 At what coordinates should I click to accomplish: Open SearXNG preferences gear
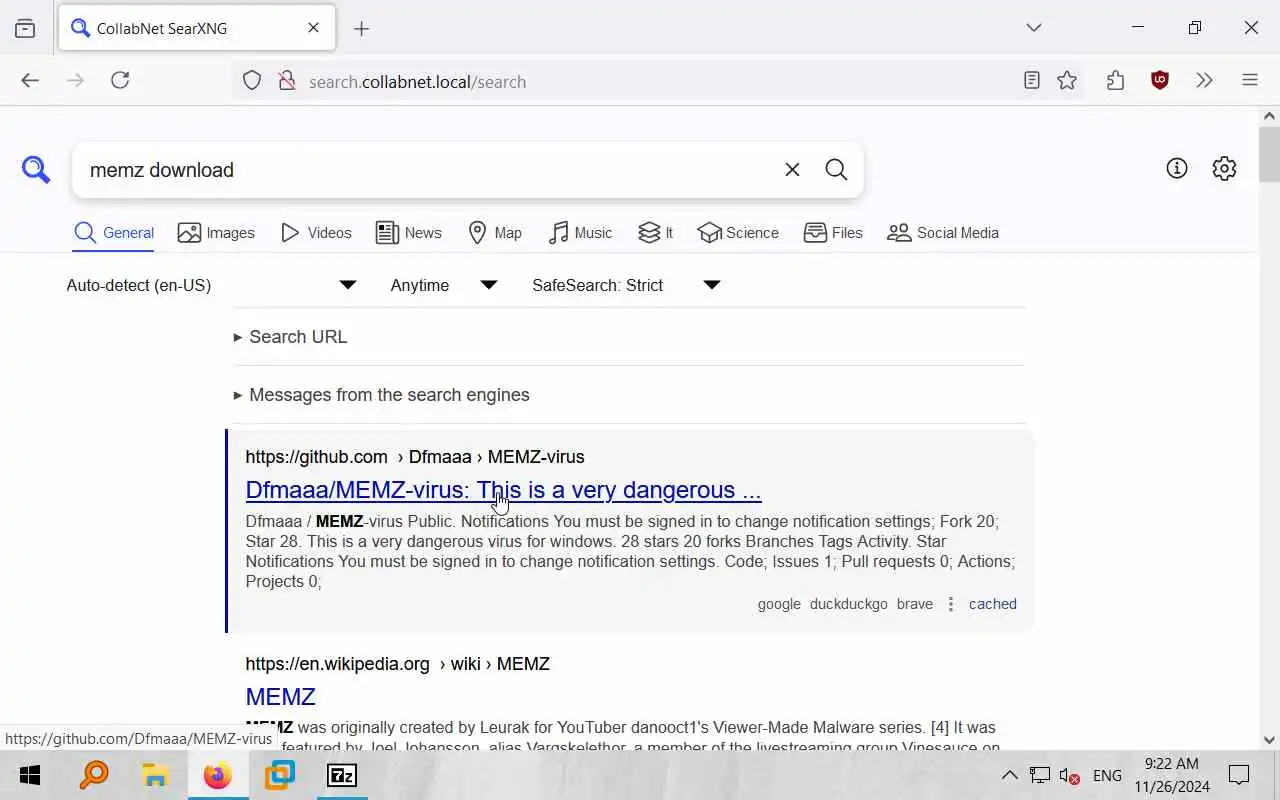pyautogui.click(x=1224, y=168)
